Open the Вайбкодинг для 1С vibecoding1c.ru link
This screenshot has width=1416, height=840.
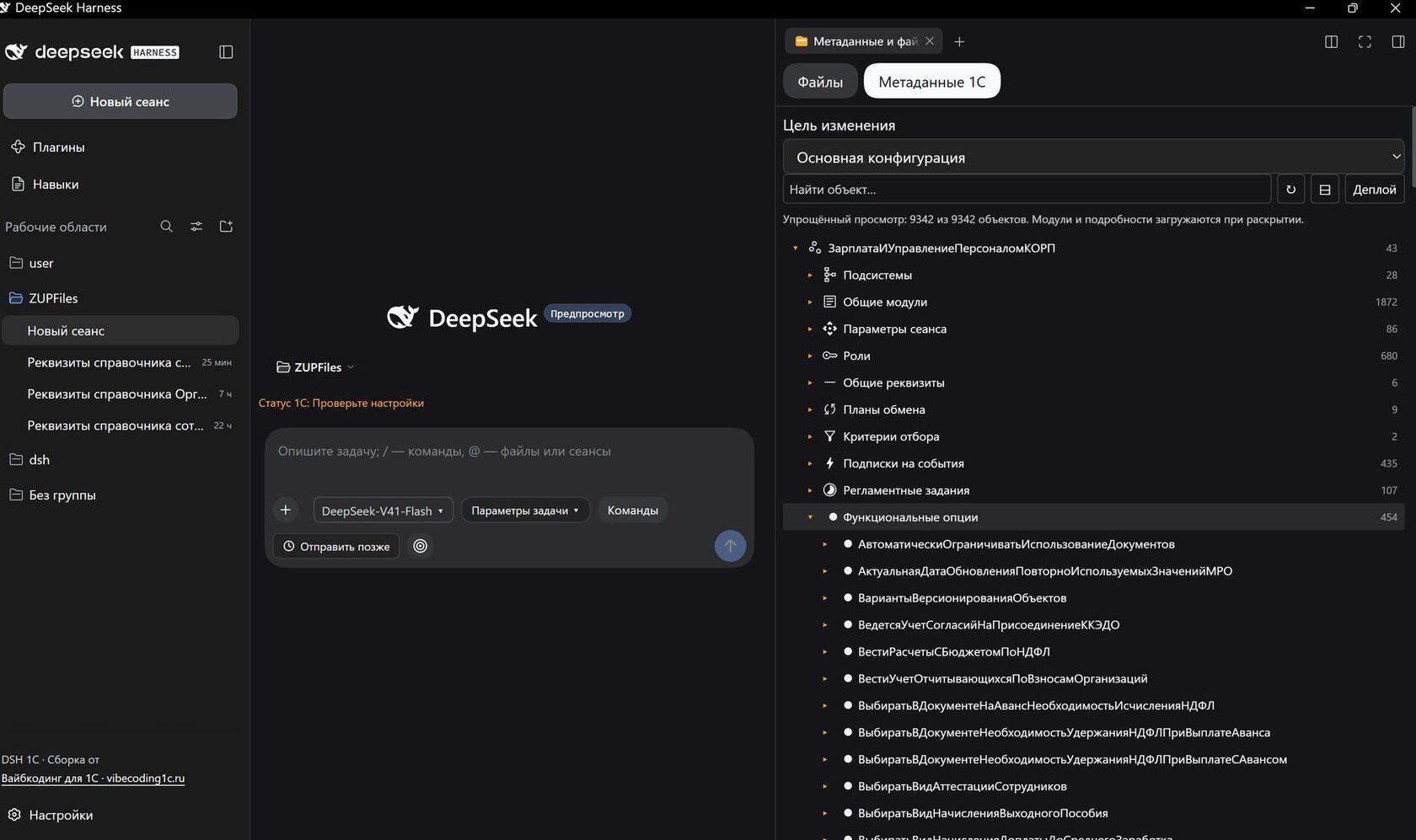[x=93, y=778]
